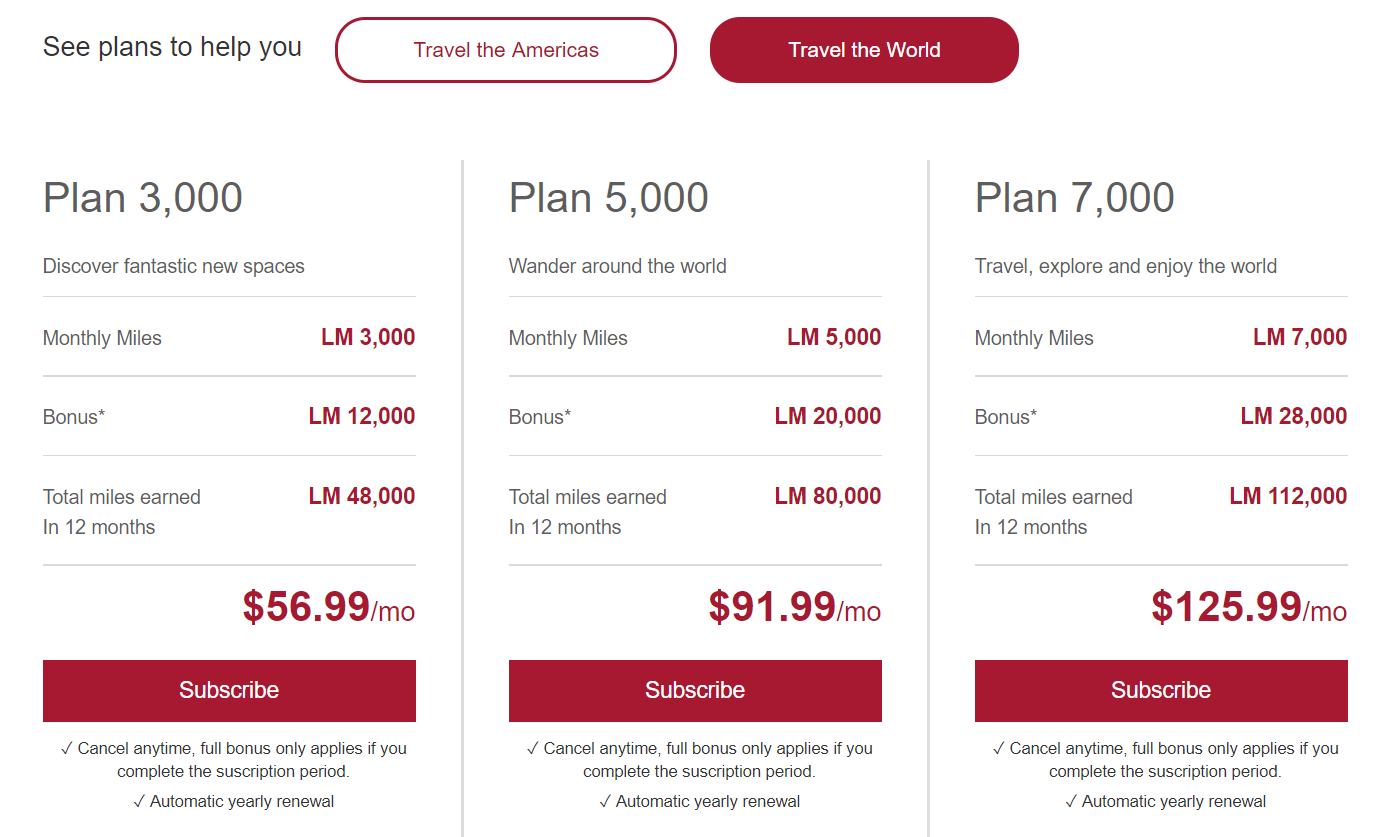Image resolution: width=1389 pixels, height=837 pixels.
Task: Select the Travel the World tab
Action: click(x=864, y=50)
